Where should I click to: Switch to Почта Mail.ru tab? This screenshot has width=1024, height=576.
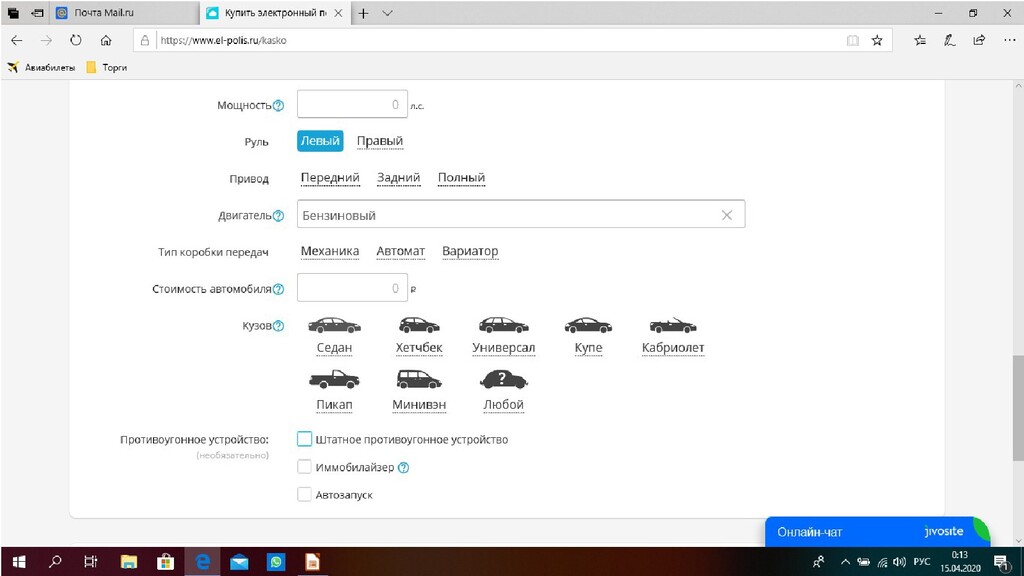124,13
